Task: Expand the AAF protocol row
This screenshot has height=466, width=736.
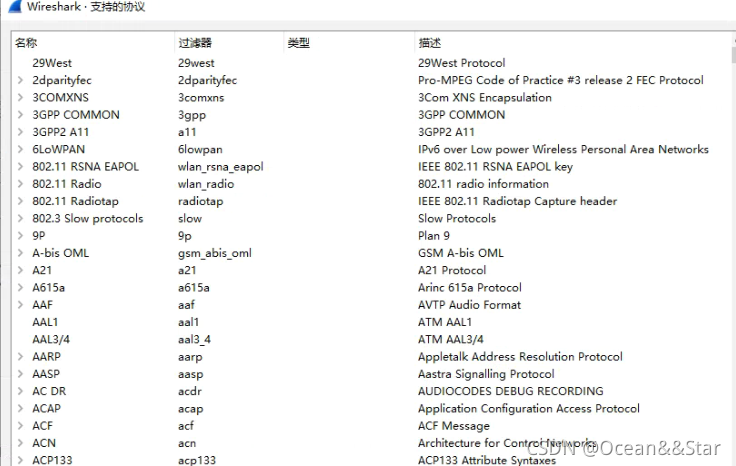Action: pyautogui.click(x=20, y=305)
